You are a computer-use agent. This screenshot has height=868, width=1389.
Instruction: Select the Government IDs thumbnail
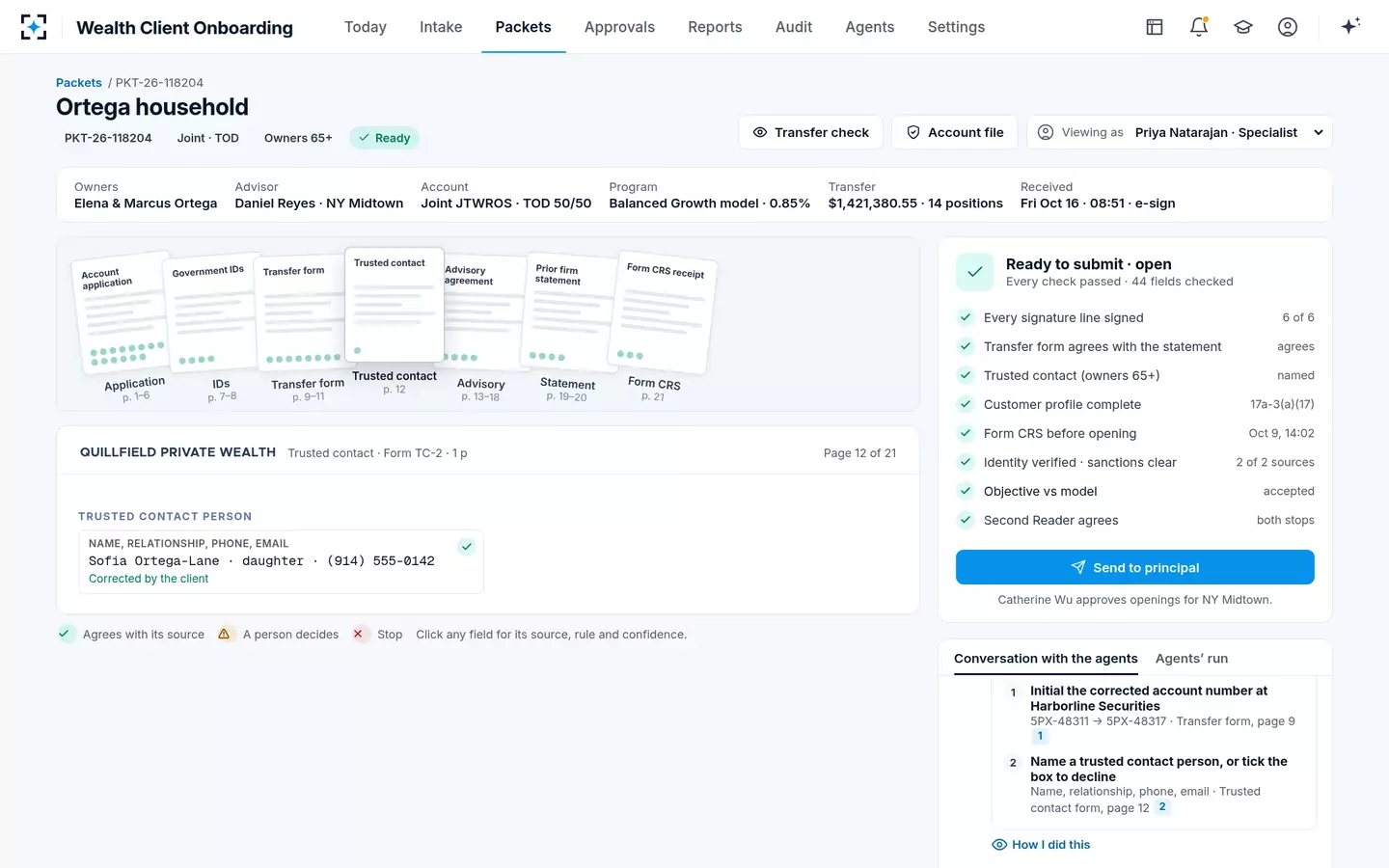click(x=212, y=313)
